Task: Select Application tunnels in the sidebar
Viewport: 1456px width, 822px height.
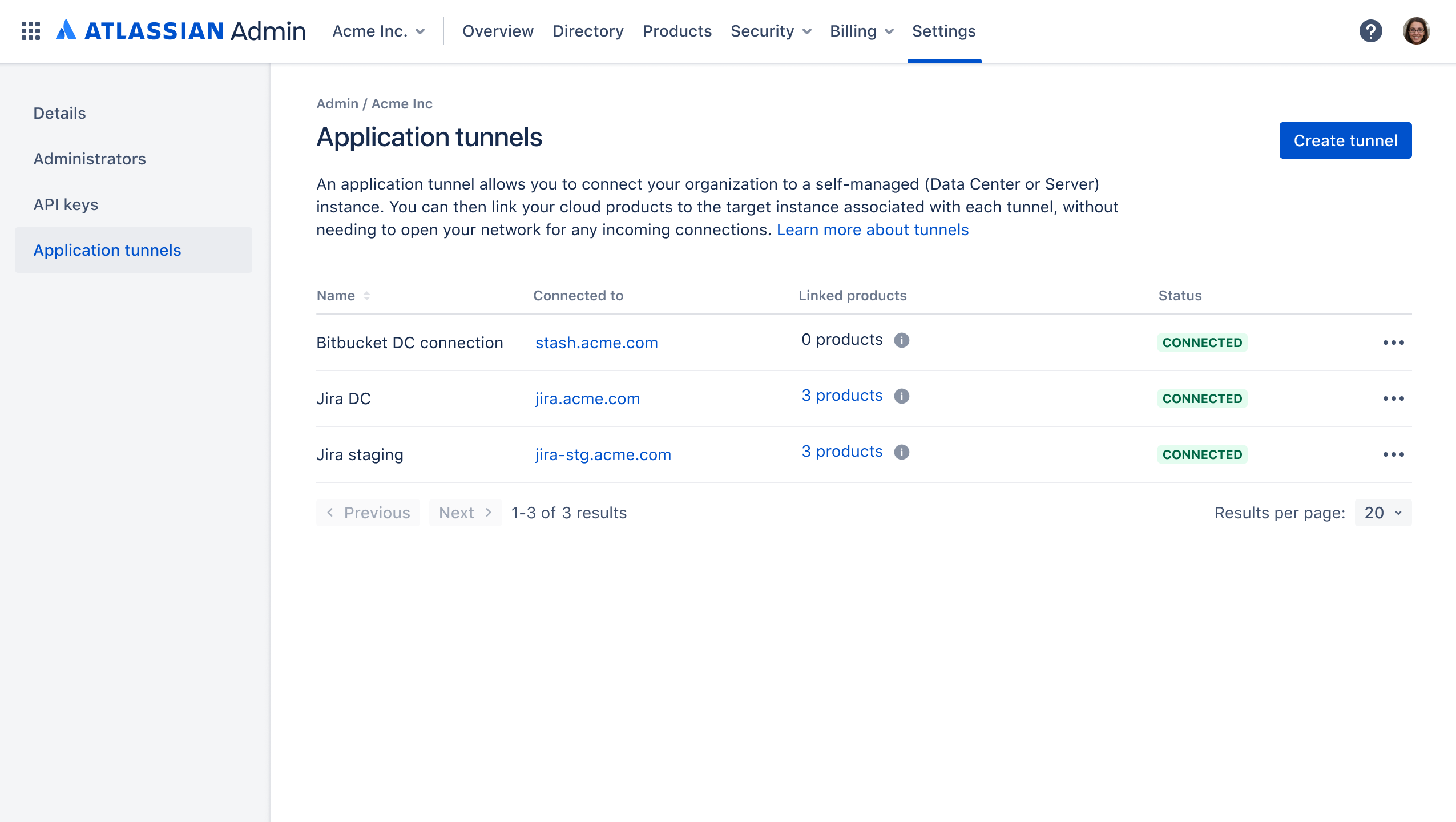Action: coord(134,250)
